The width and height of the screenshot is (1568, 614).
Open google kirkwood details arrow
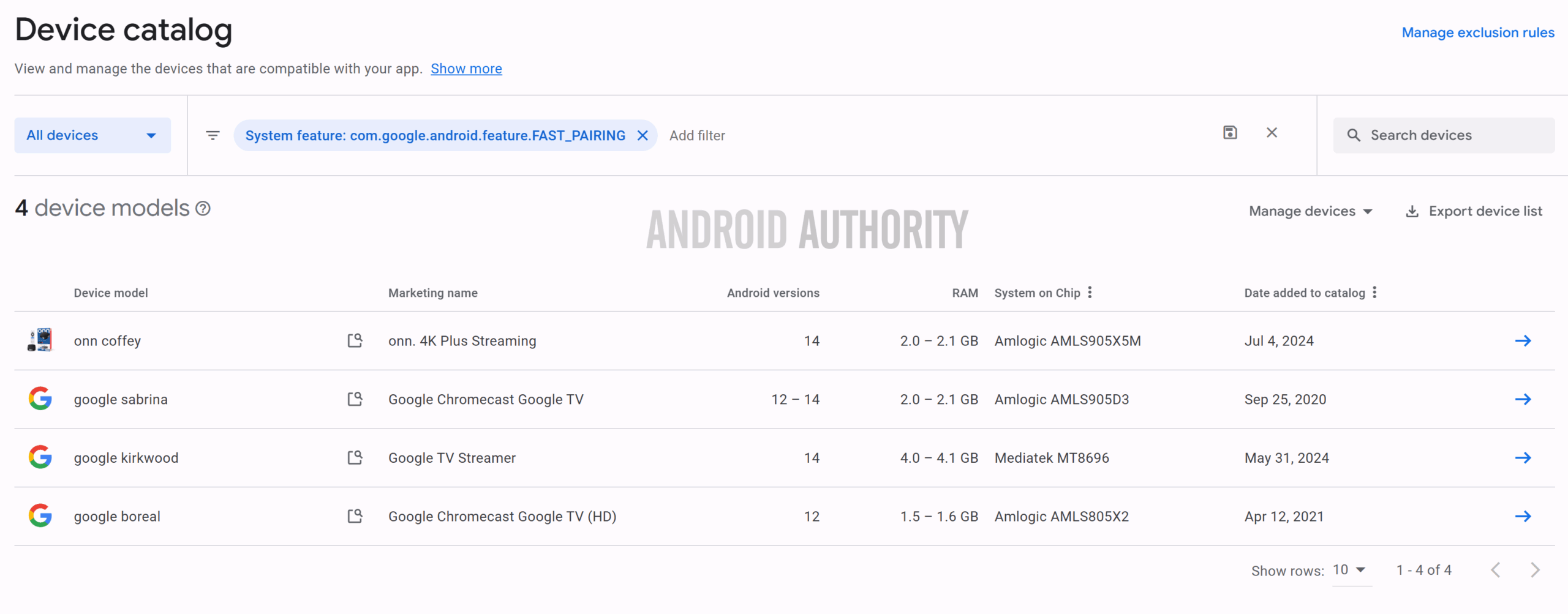(x=1523, y=458)
